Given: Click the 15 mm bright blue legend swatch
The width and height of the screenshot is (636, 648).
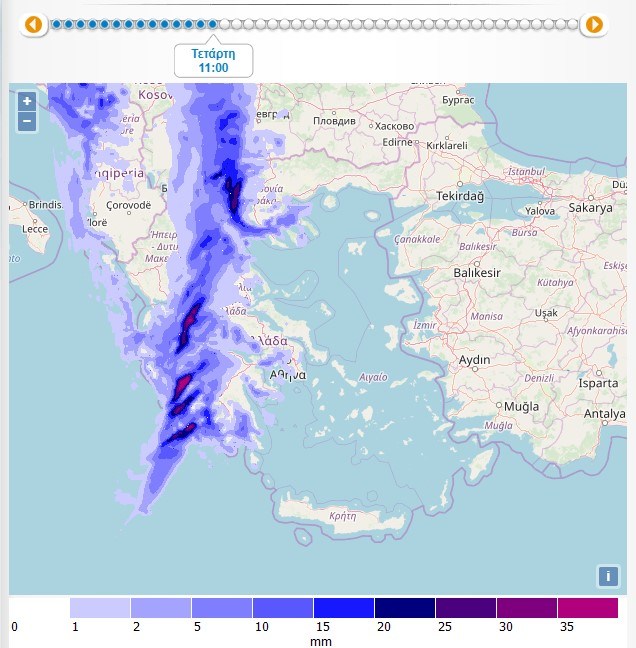Looking at the screenshot, I should click(344, 608).
